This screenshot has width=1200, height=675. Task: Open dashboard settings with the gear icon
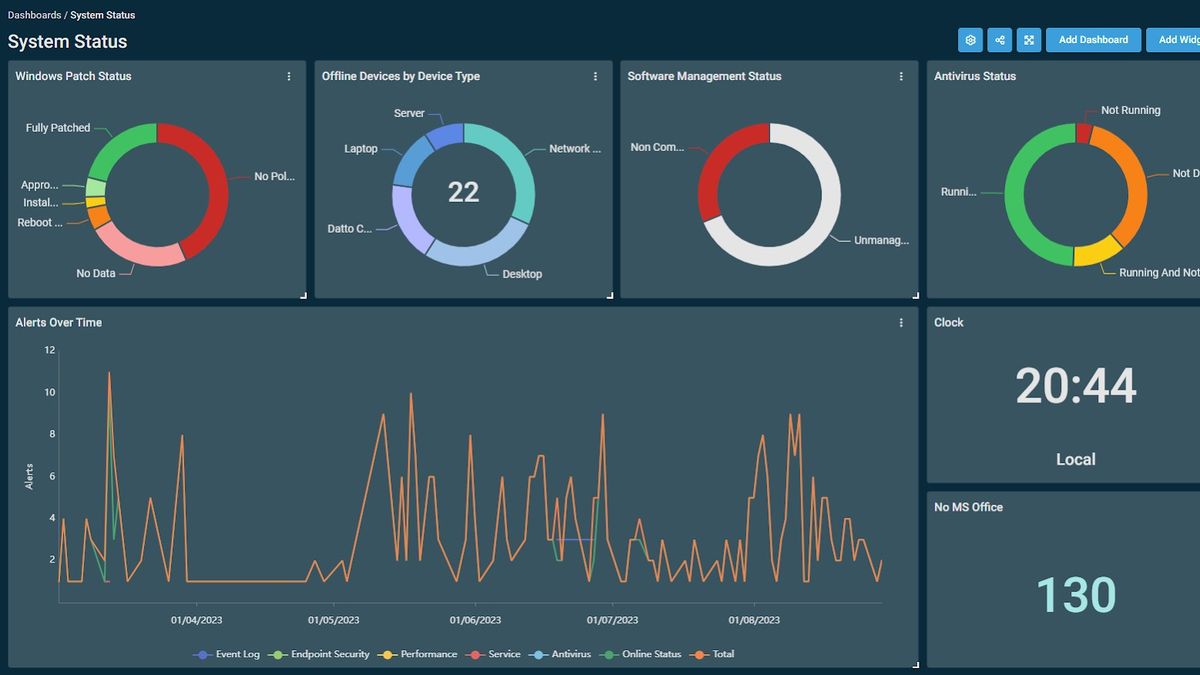point(969,40)
